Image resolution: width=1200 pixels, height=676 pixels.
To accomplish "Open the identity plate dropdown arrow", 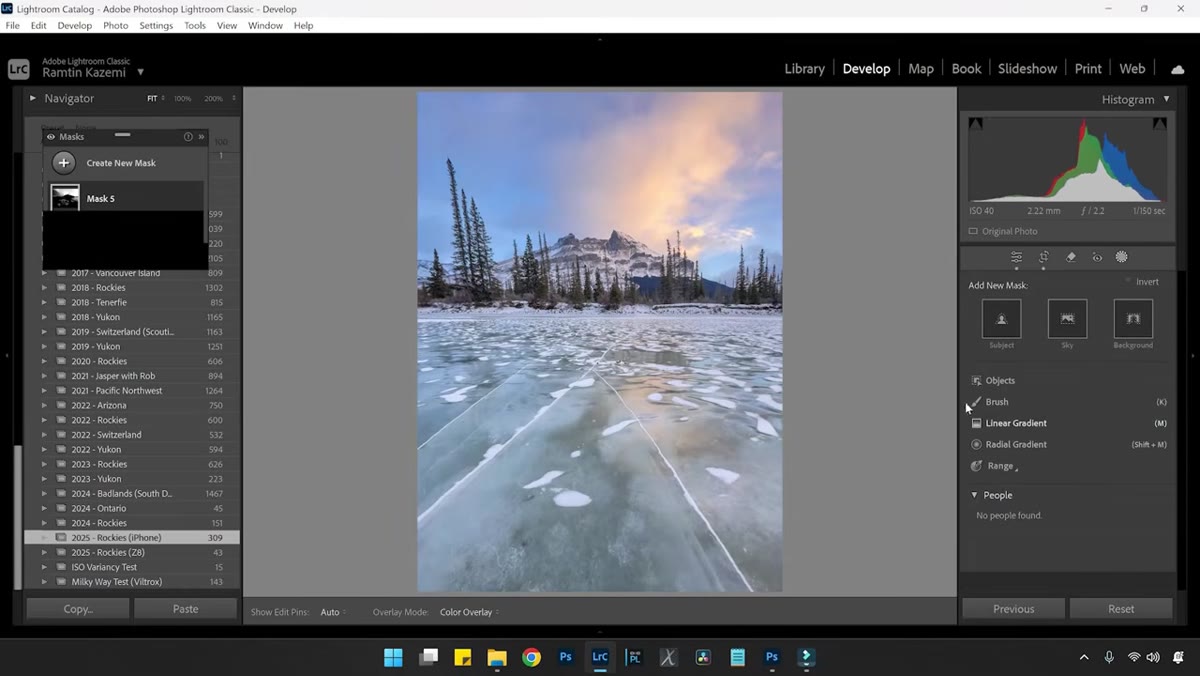I will point(141,72).
